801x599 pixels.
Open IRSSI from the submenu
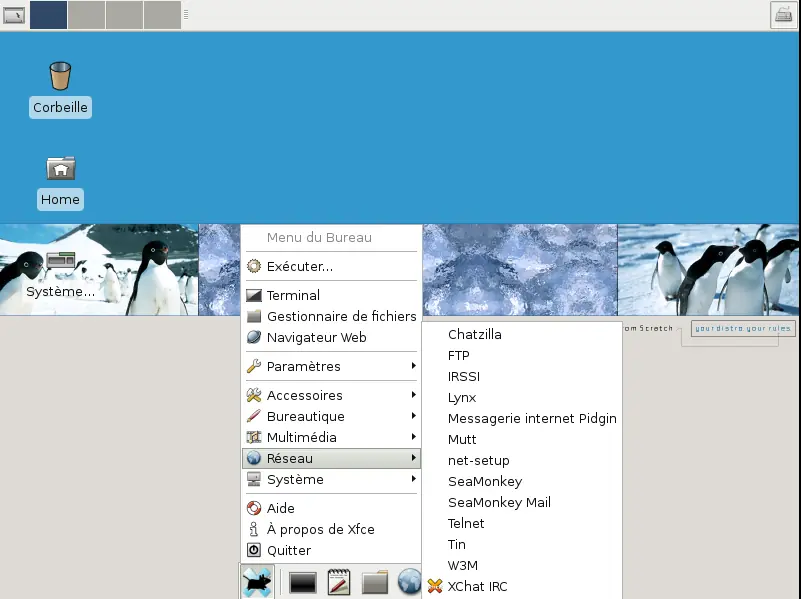(x=522, y=376)
